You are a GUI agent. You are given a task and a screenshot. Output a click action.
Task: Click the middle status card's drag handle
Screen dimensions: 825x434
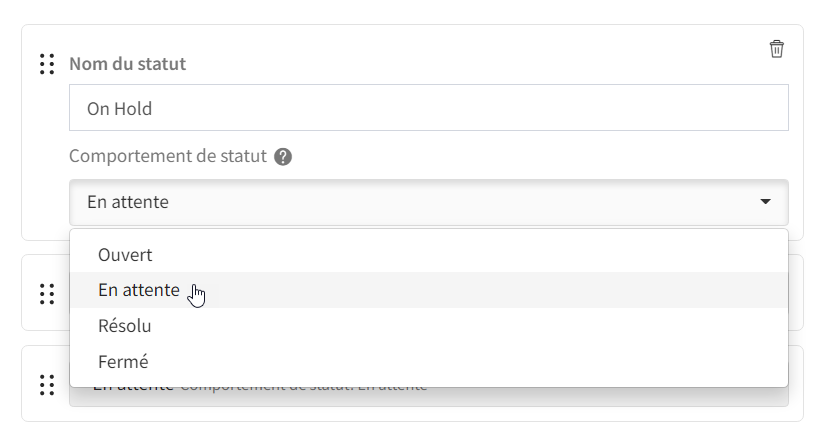pos(47,294)
